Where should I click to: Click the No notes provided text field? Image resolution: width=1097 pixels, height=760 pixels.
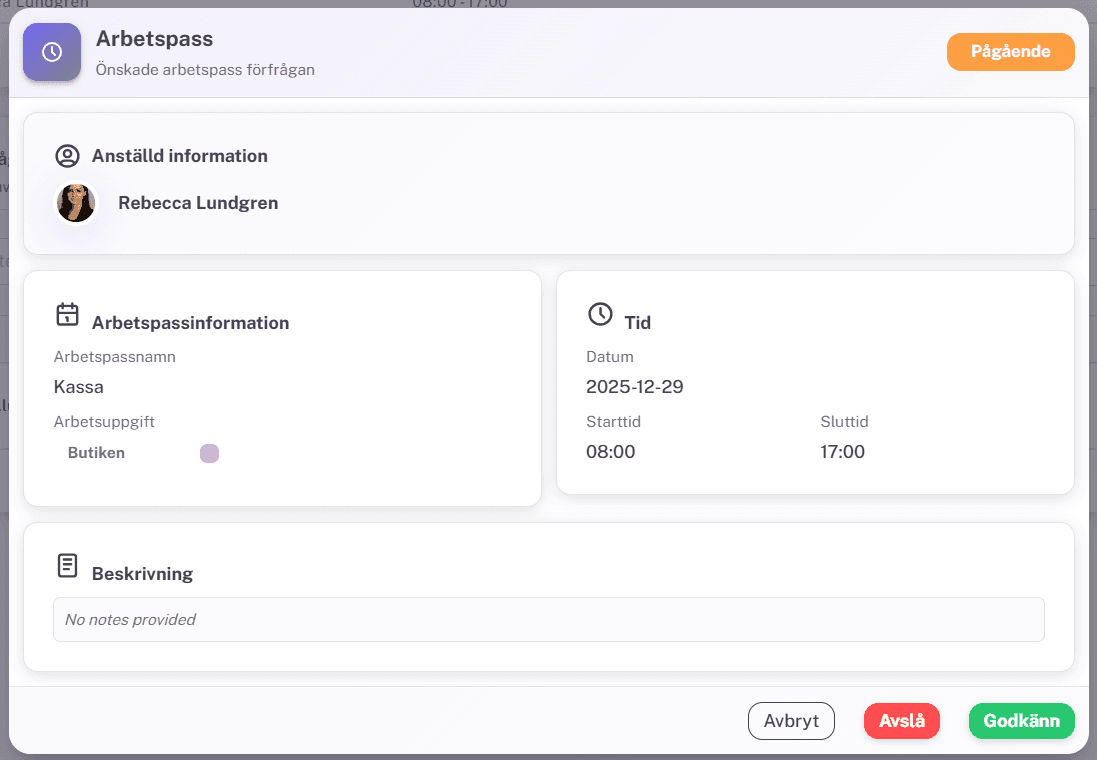tap(548, 620)
